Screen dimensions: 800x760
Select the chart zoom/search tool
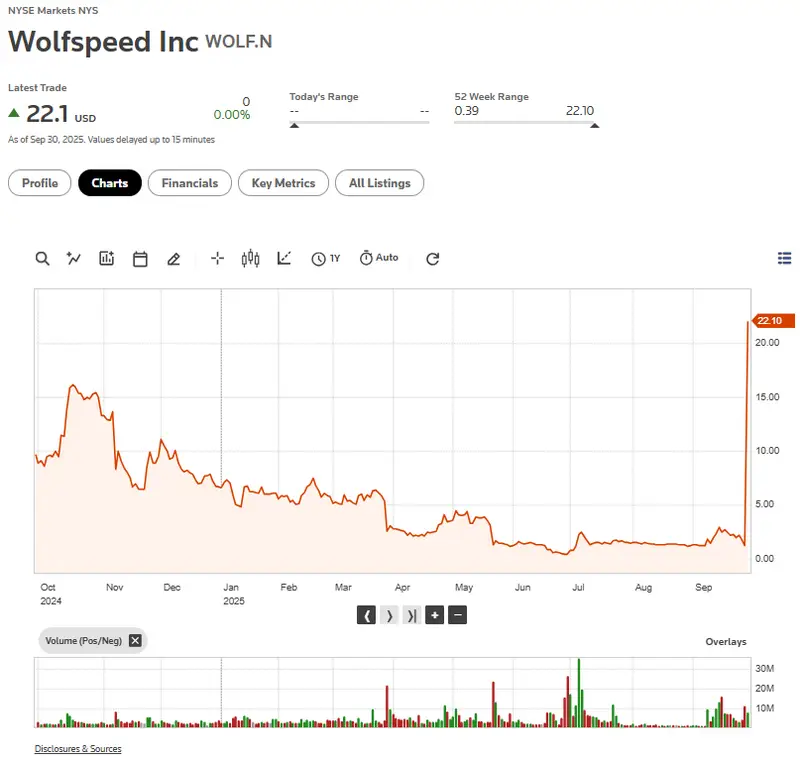42,258
